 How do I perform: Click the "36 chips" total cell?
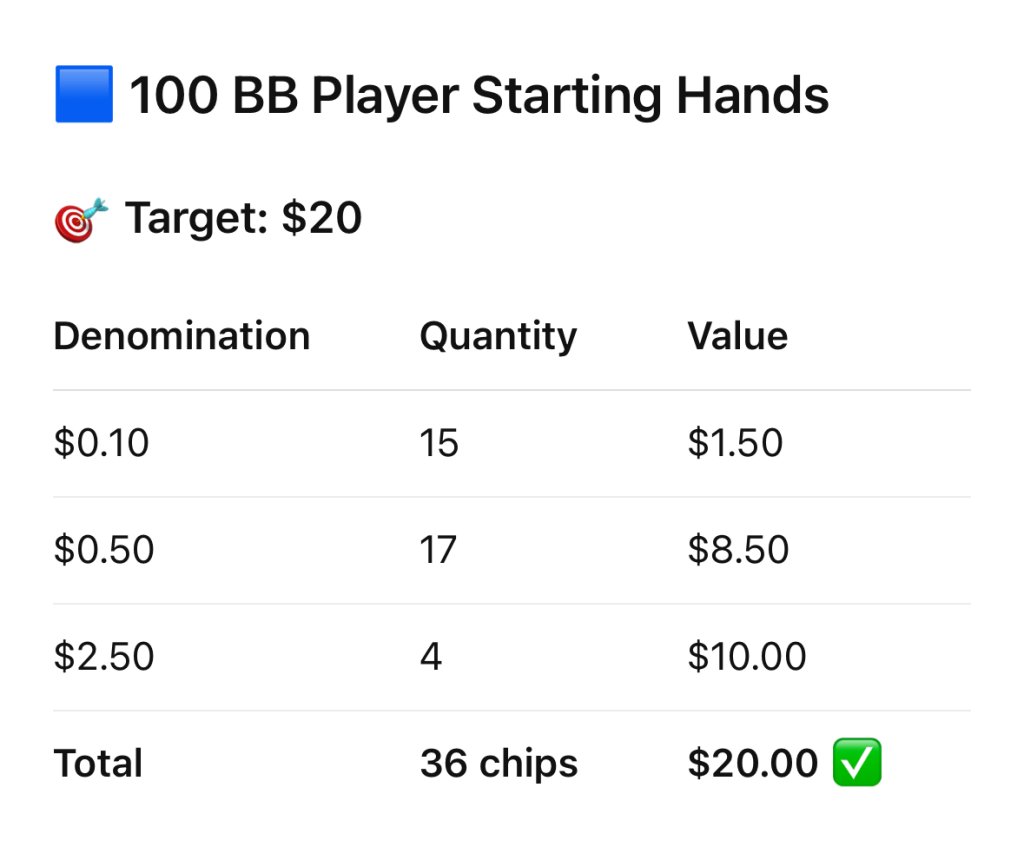498,764
